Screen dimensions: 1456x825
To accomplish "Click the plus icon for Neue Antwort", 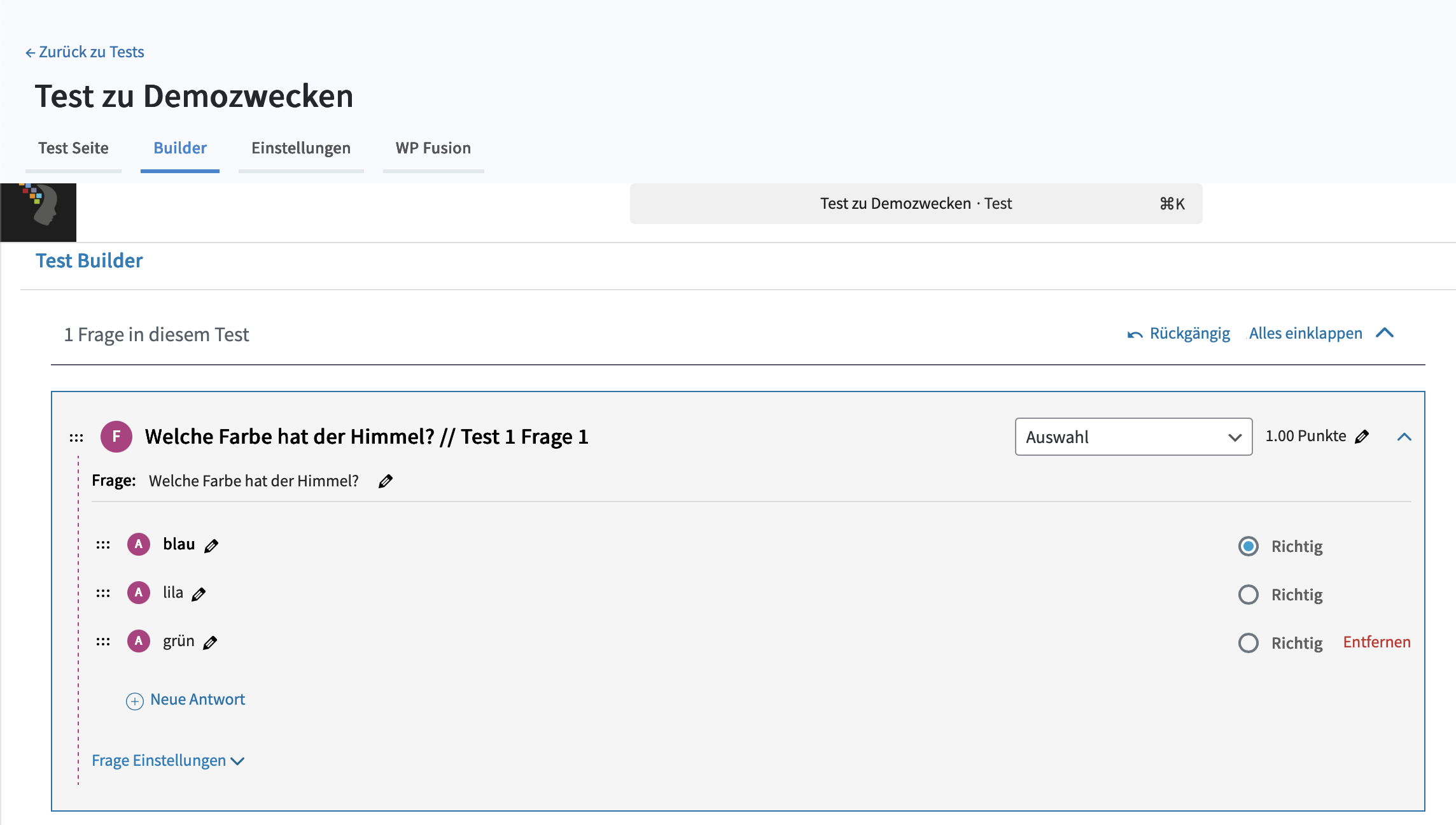I will tap(135, 701).
